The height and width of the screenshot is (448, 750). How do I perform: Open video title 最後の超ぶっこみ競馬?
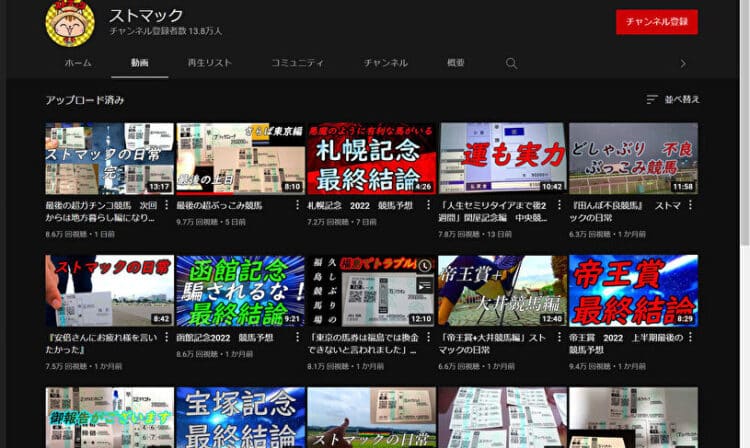(x=220, y=206)
